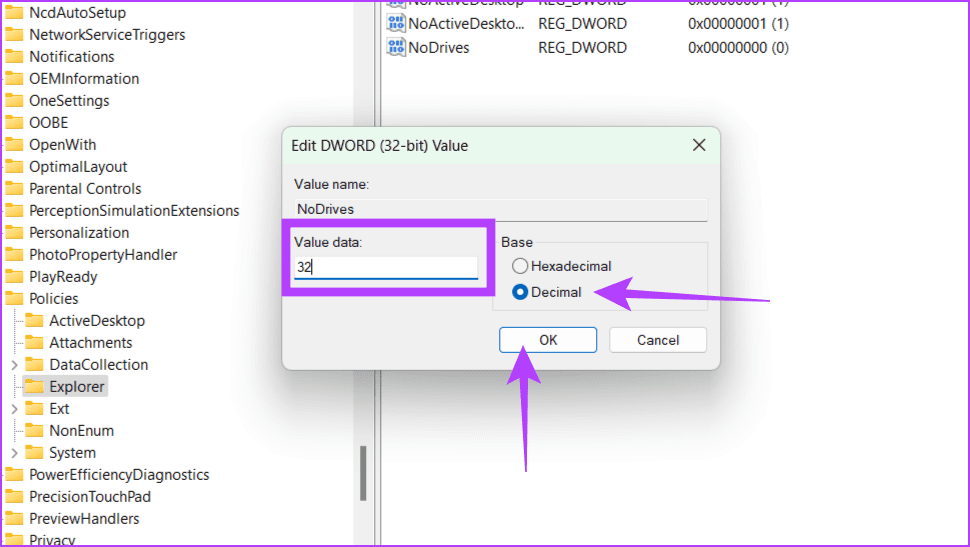Open the OpenWith folder icon
970x547 pixels.
coord(14,145)
